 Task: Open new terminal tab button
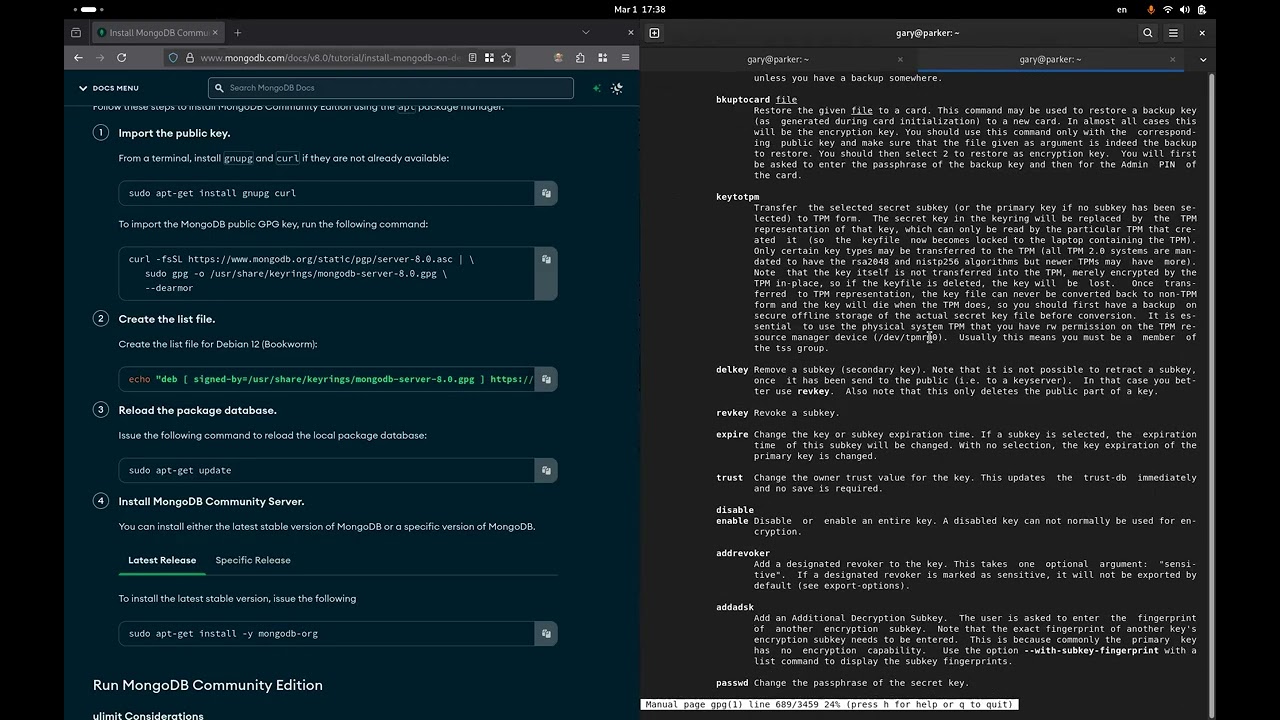(654, 33)
